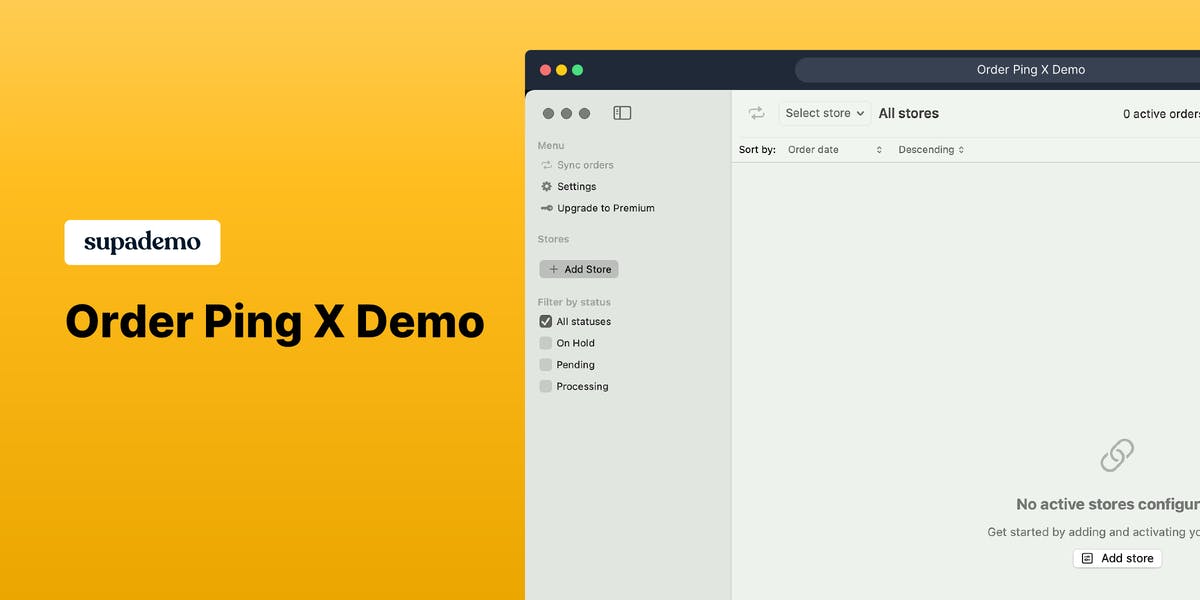Click the Upgrade to Premium key icon
This screenshot has width=1200, height=600.
tap(546, 208)
